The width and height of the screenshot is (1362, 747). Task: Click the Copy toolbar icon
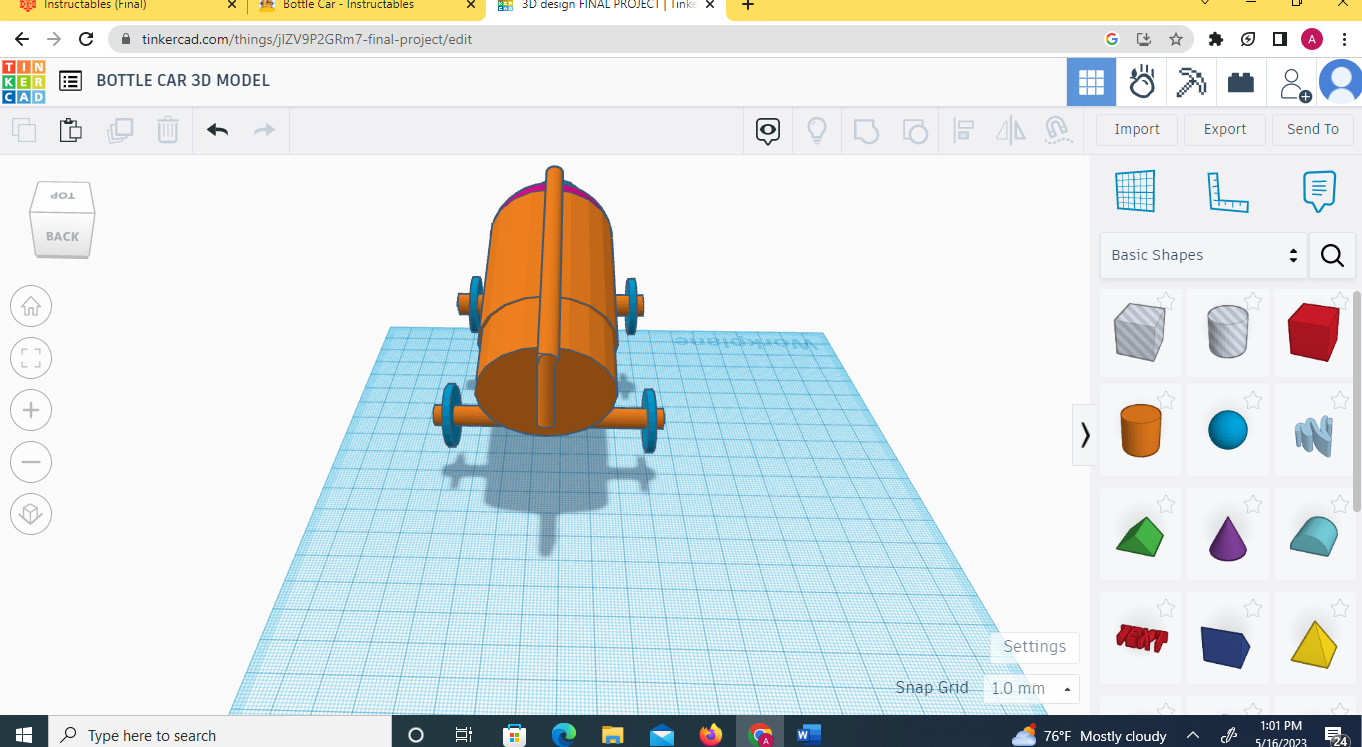tap(24, 130)
